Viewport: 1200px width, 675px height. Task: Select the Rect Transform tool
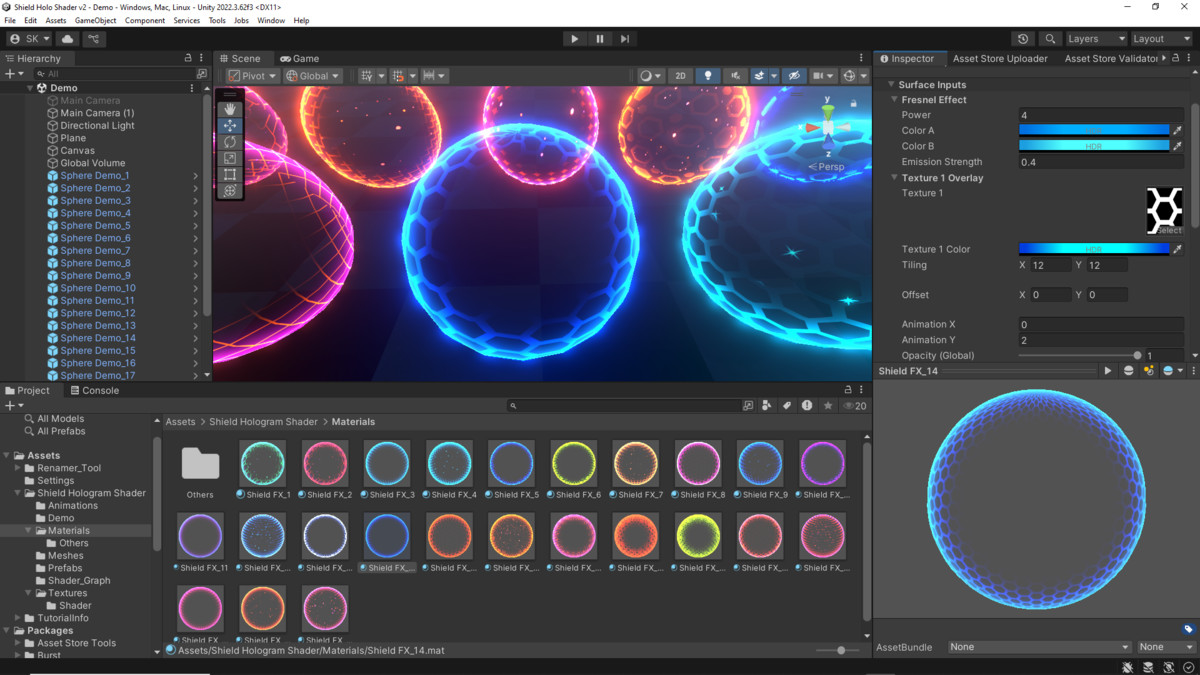[x=230, y=174]
